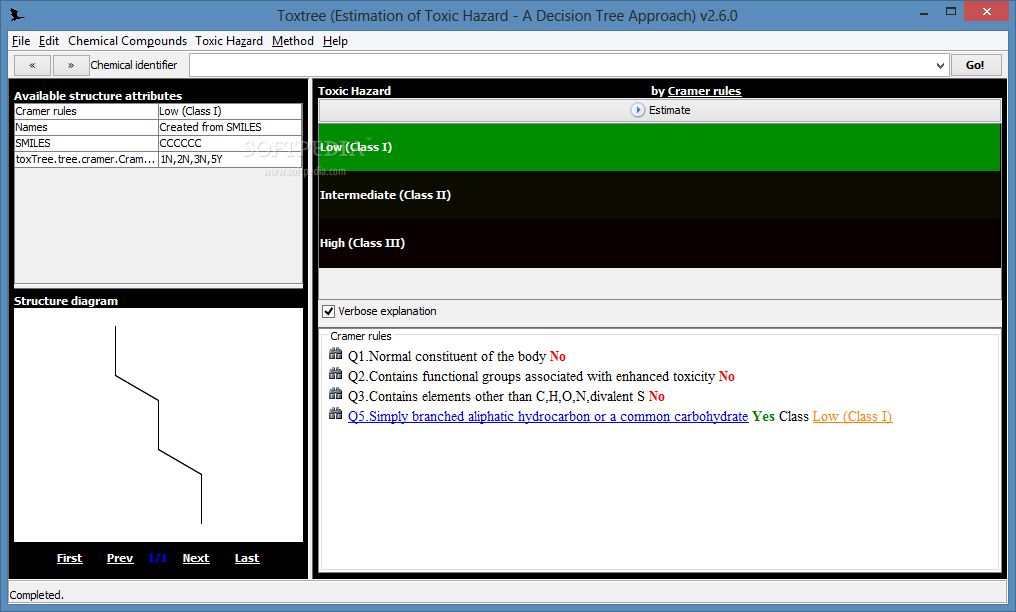Viewport: 1016px width, 612px height.
Task: Click the Last structure link
Action: [x=247, y=558]
